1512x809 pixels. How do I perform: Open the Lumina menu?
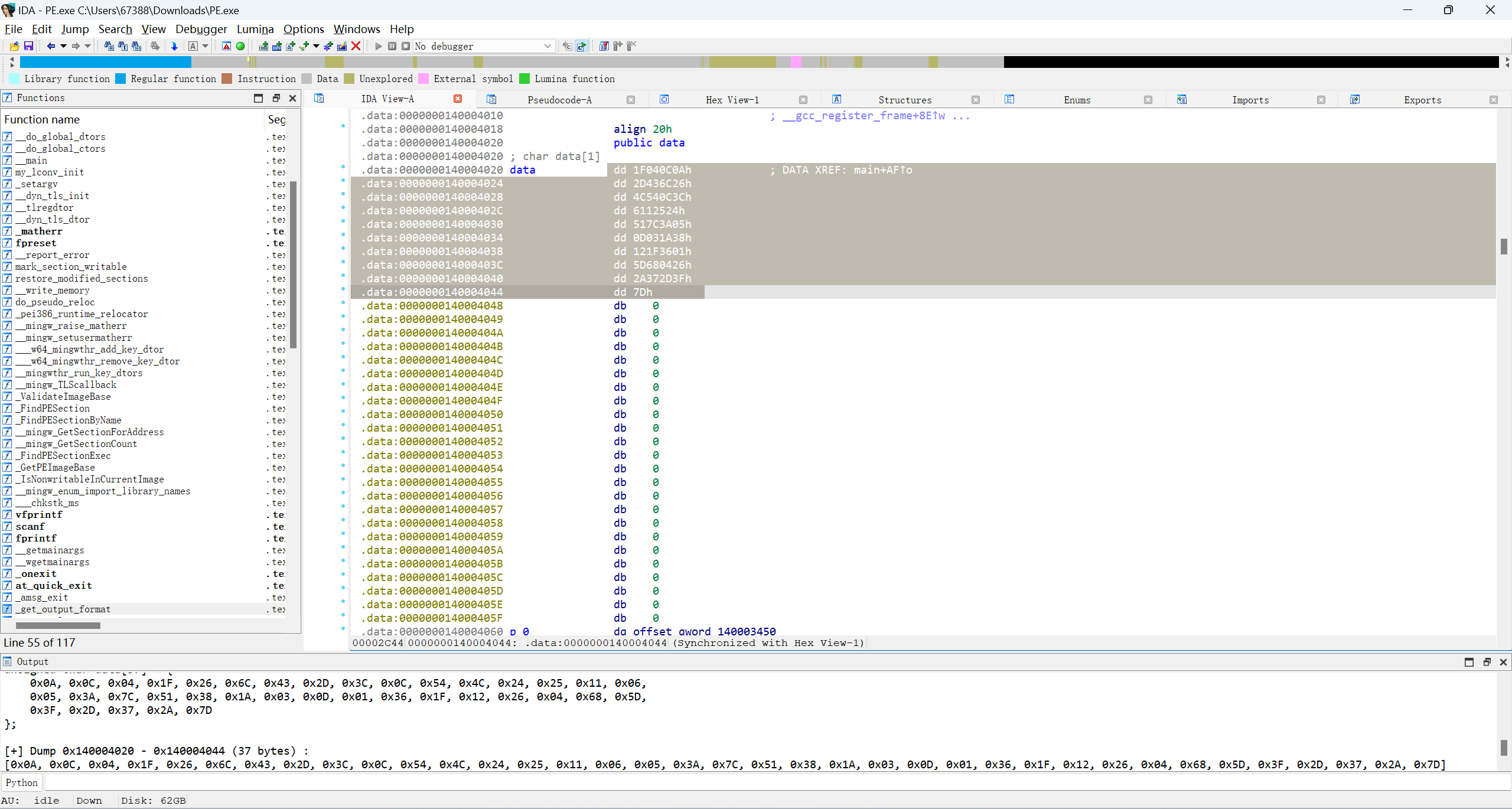coord(255,29)
